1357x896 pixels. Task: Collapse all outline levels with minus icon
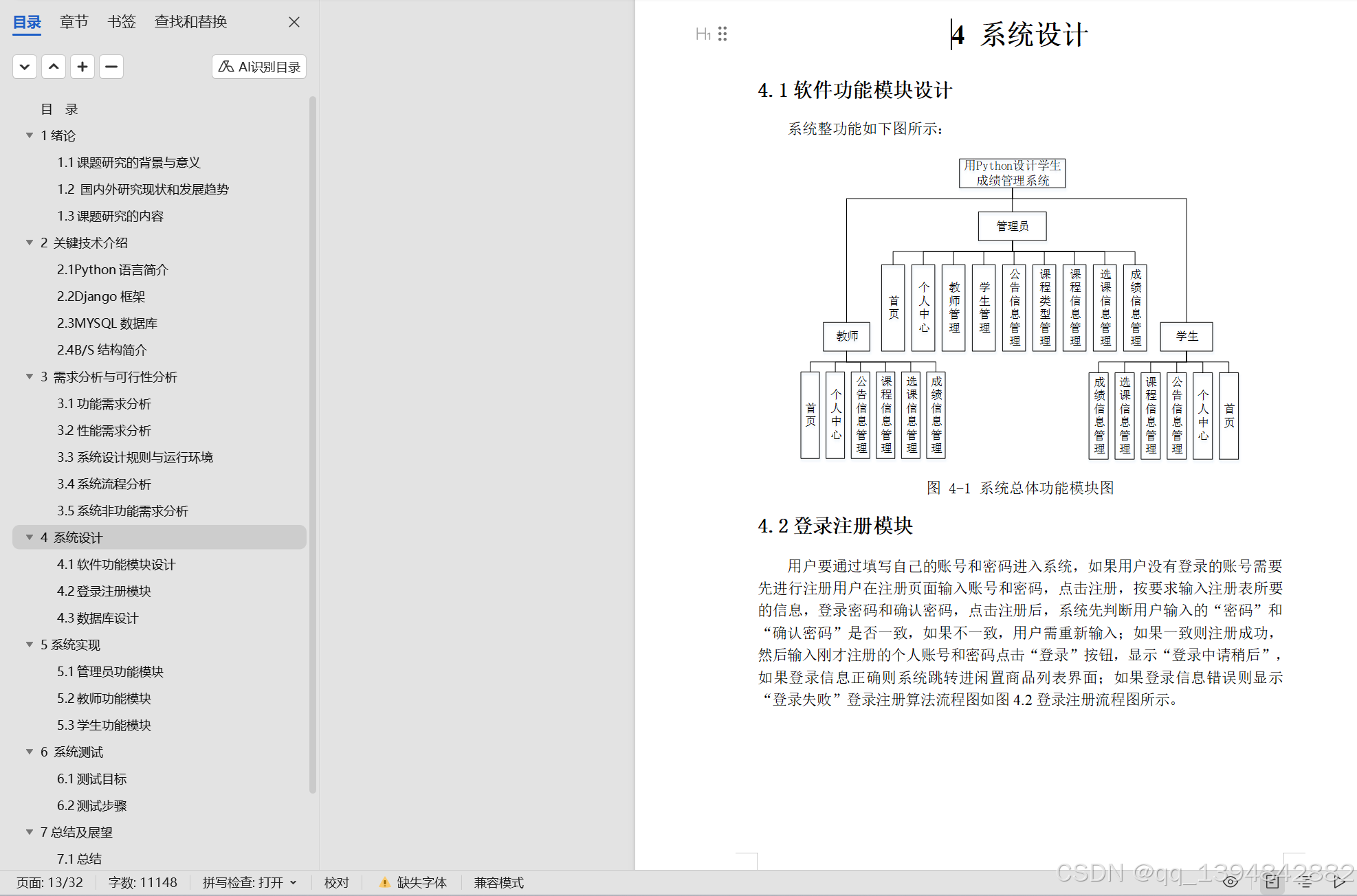(111, 66)
